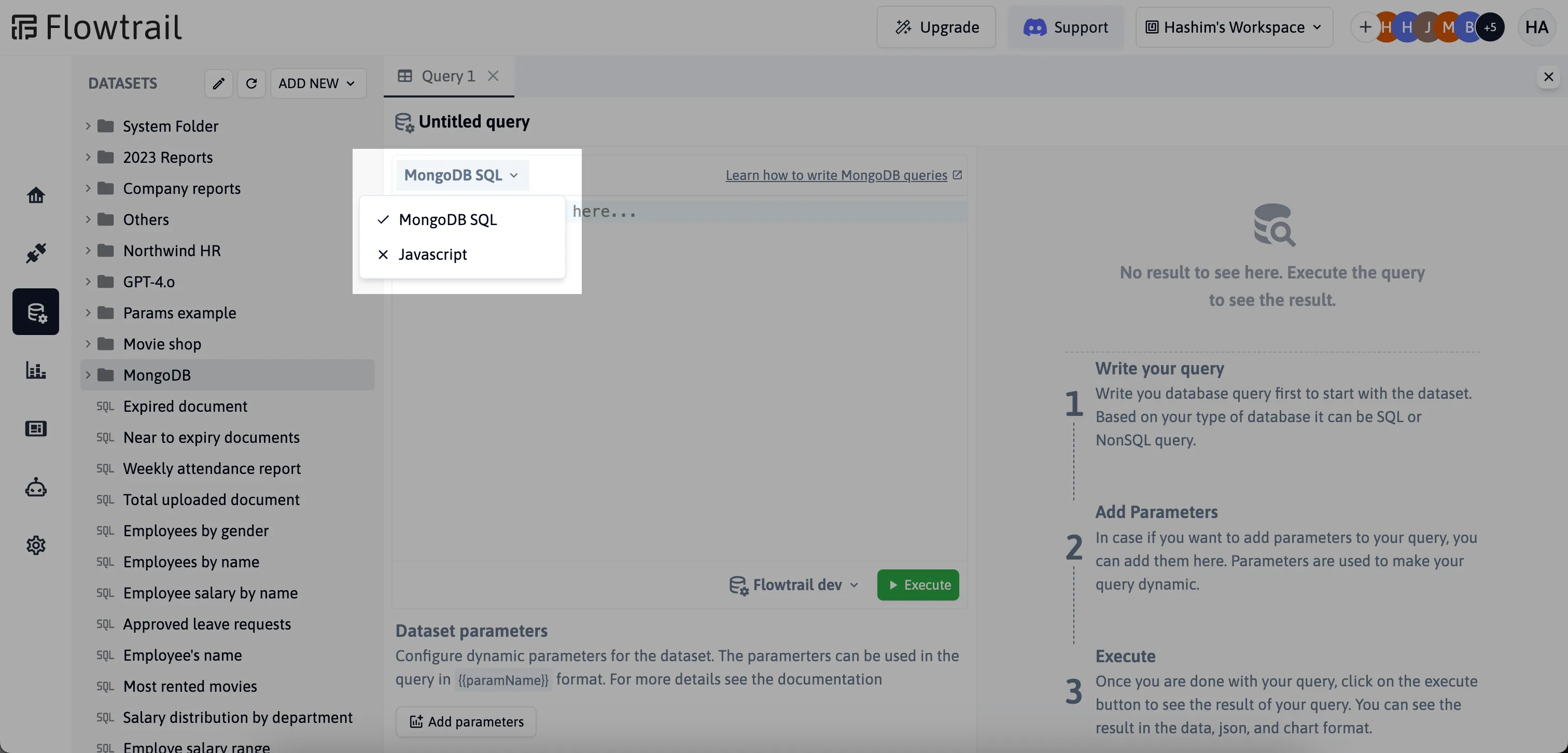Image resolution: width=1568 pixels, height=753 pixels.
Task: Expand the MongoDB folder chevron
Action: 88,375
